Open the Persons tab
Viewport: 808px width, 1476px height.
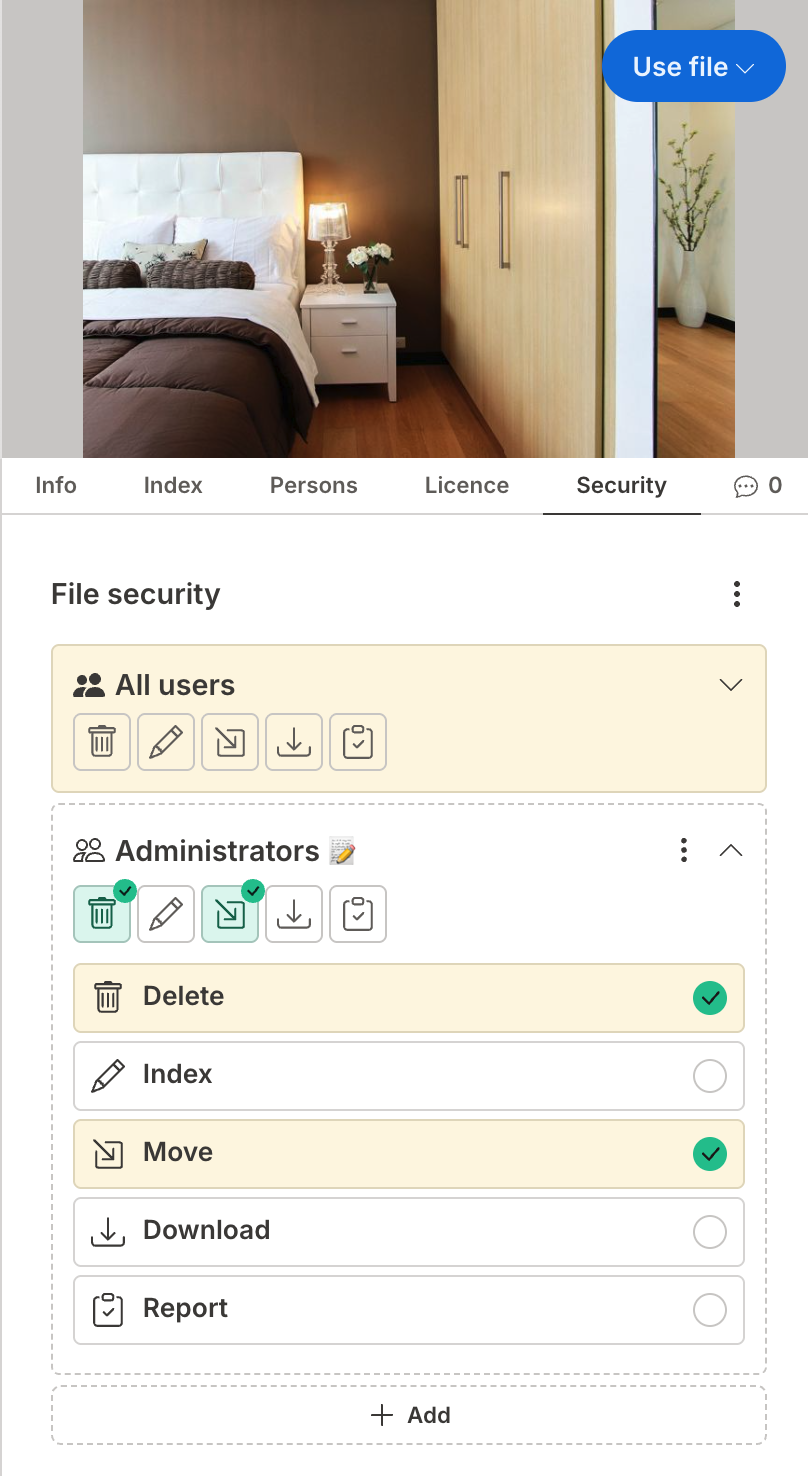[x=314, y=486]
